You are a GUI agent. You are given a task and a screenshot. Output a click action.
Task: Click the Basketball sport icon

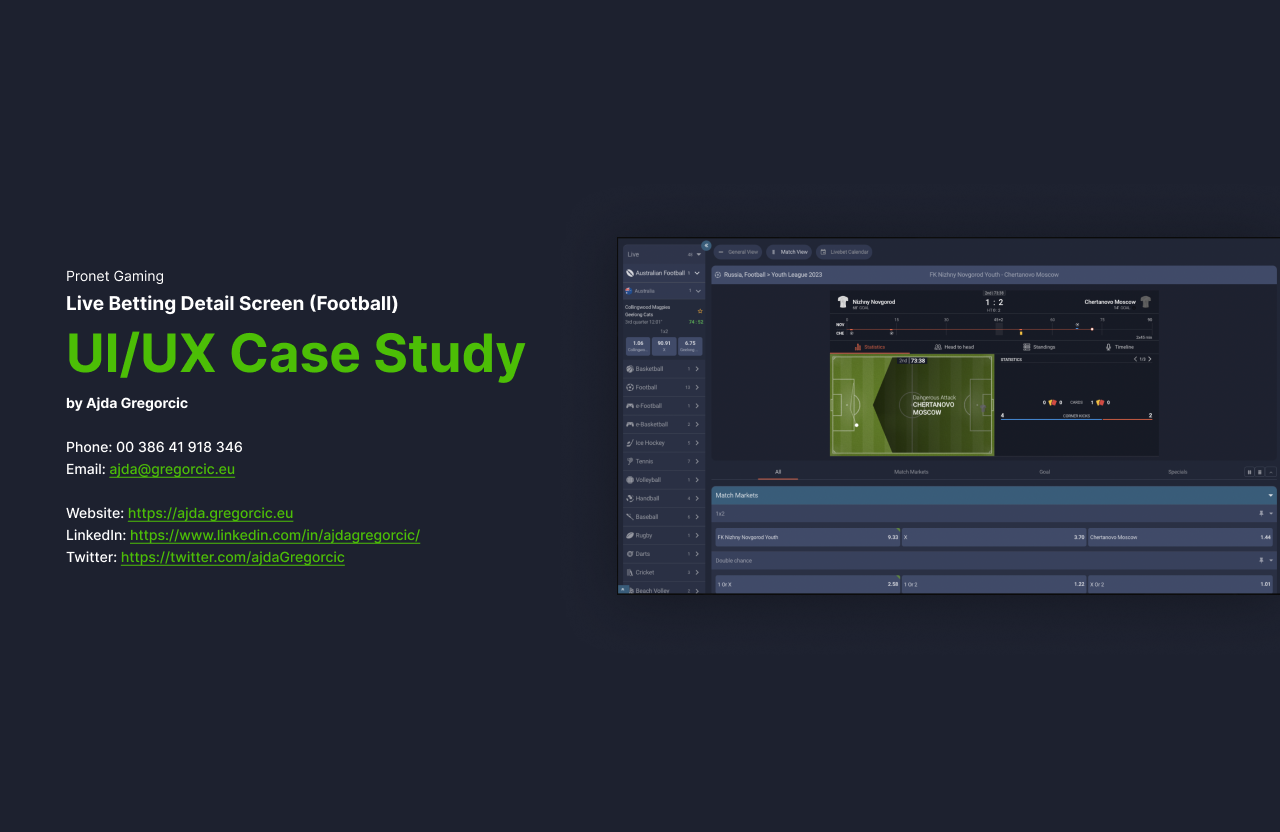[630, 369]
